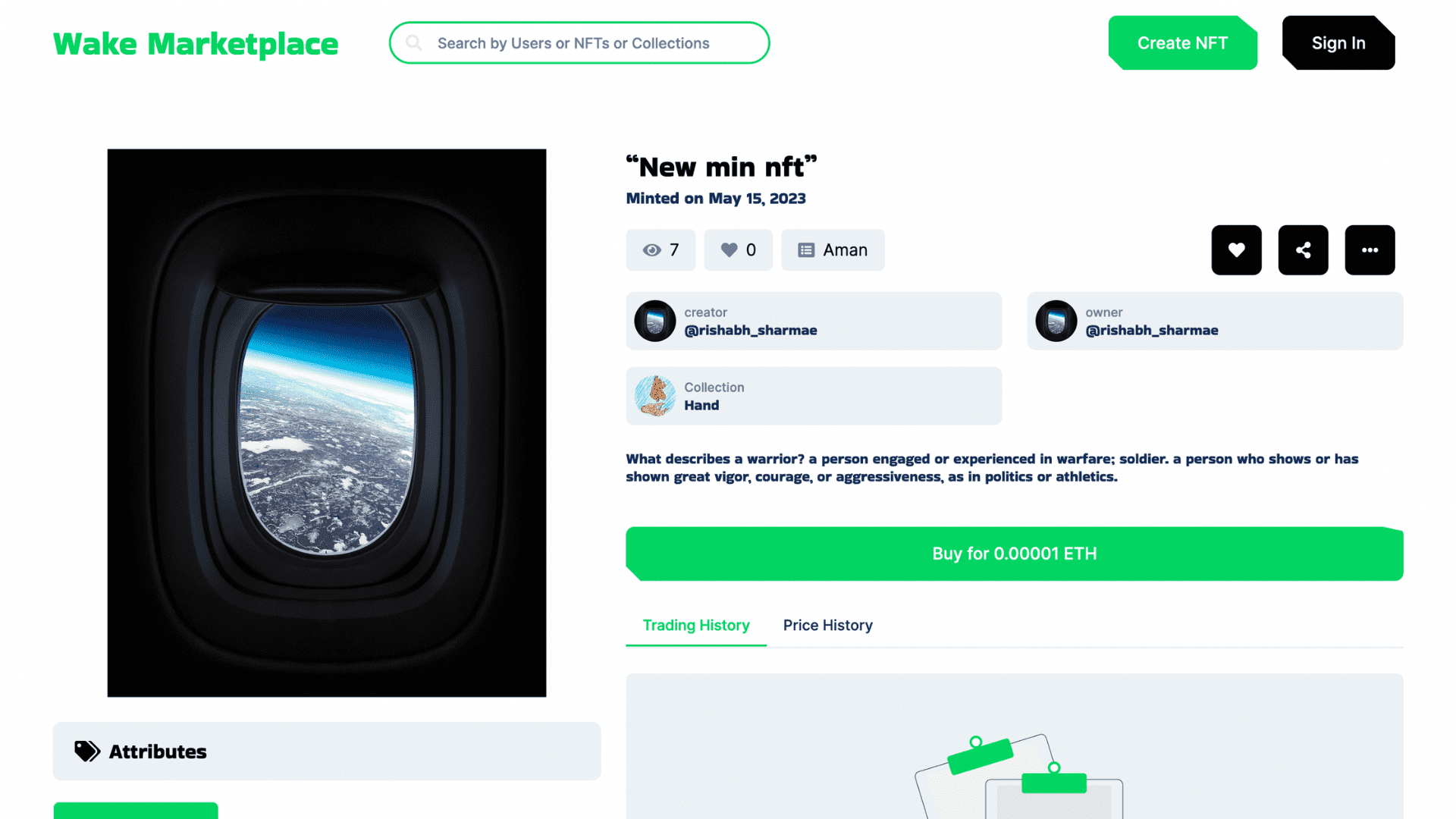Click the Sign In button
The width and height of the screenshot is (1456, 819).
[1338, 43]
